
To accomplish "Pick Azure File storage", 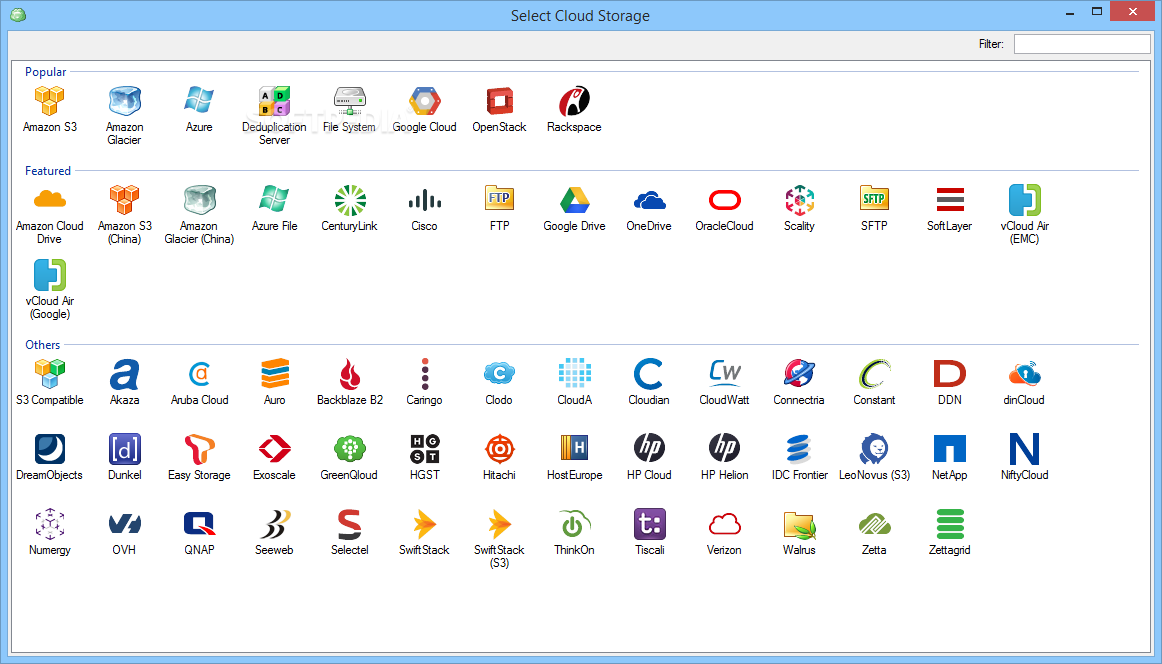I will tap(274, 199).
